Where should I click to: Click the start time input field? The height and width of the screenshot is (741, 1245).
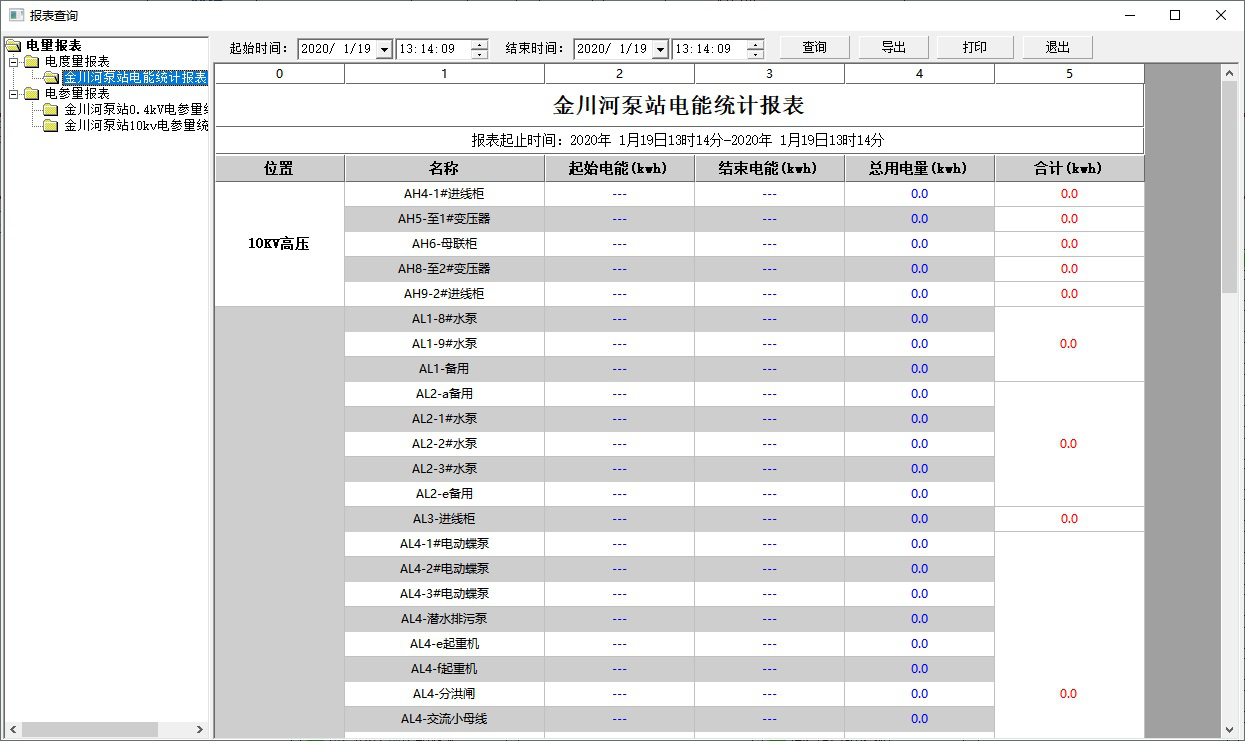[x=432, y=49]
